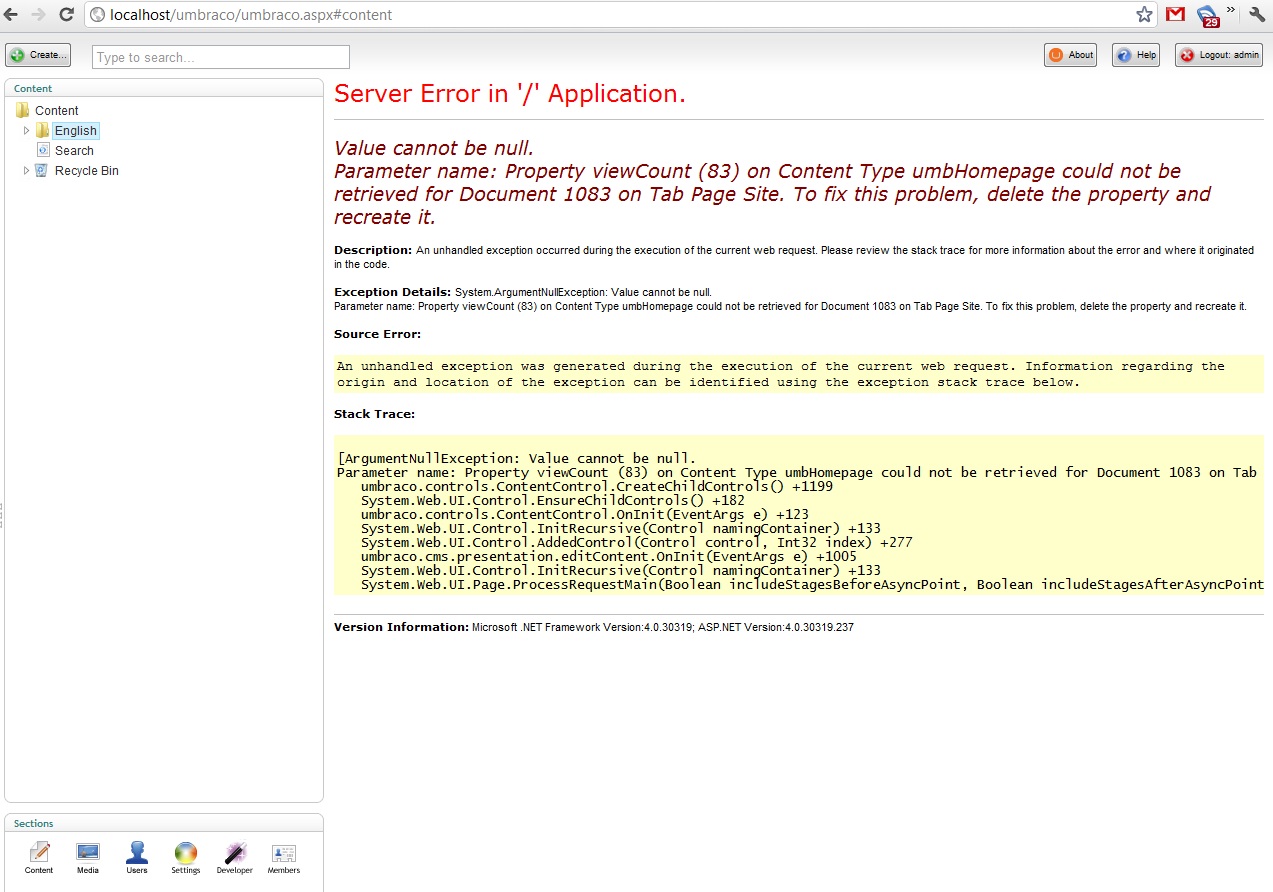Click the Description paragraph label

(x=373, y=250)
